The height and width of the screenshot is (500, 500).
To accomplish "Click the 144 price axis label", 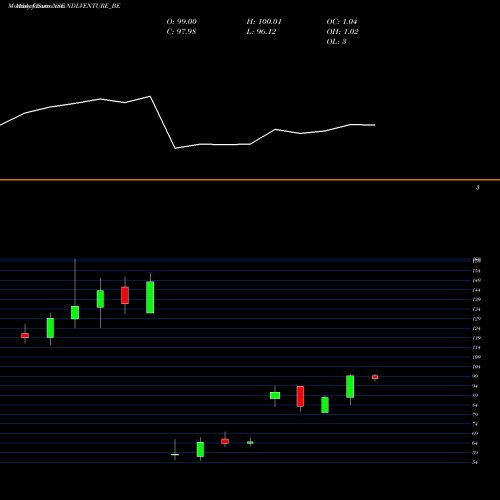I will coord(476,290).
